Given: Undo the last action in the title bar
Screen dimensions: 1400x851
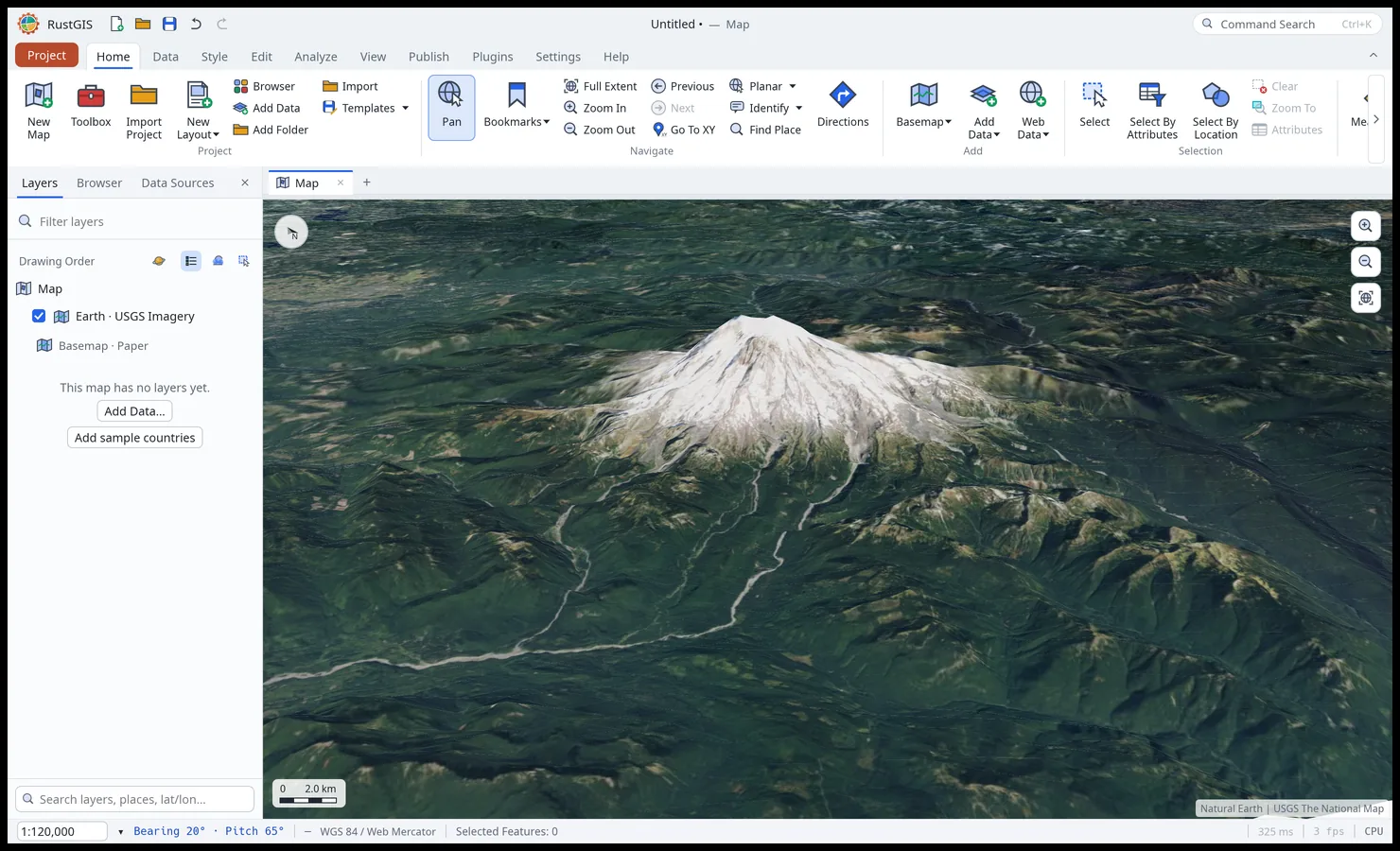Looking at the screenshot, I should 196,24.
